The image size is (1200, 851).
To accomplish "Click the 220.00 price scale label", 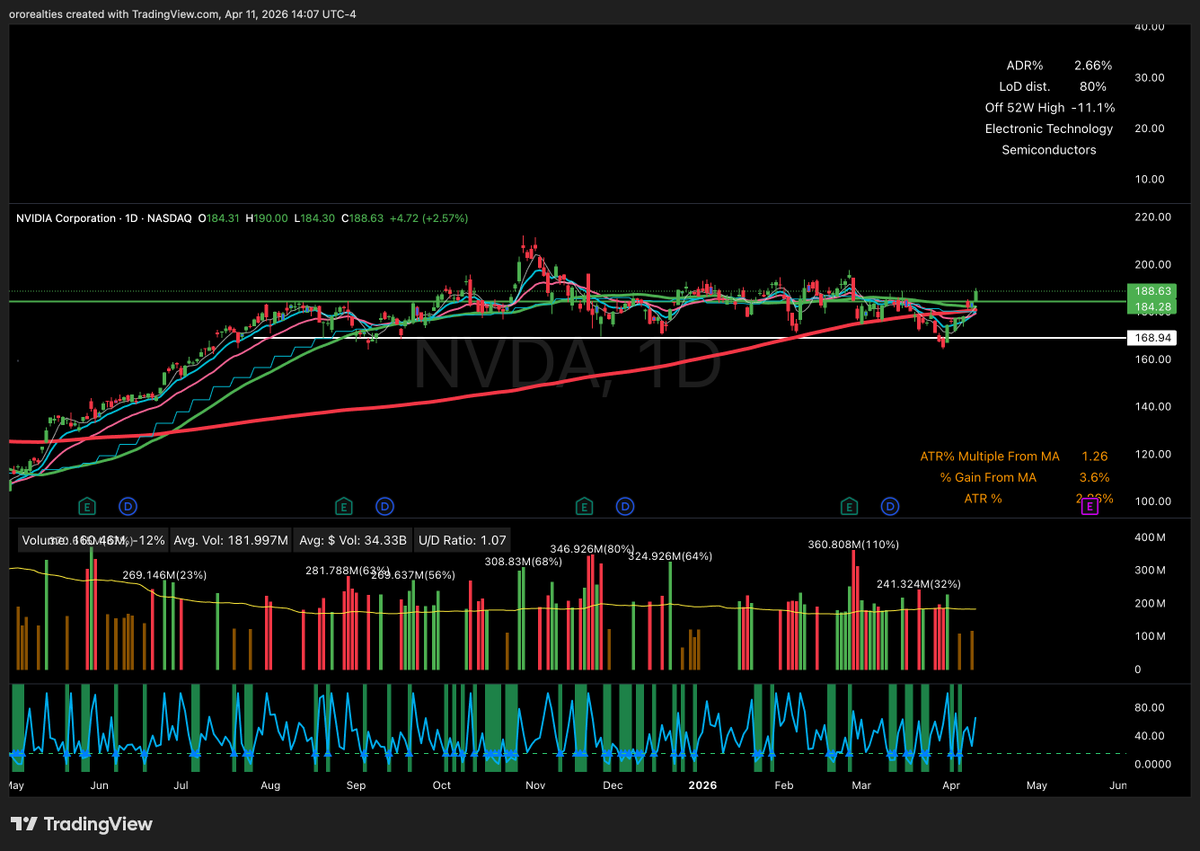I will [1151, 217].
